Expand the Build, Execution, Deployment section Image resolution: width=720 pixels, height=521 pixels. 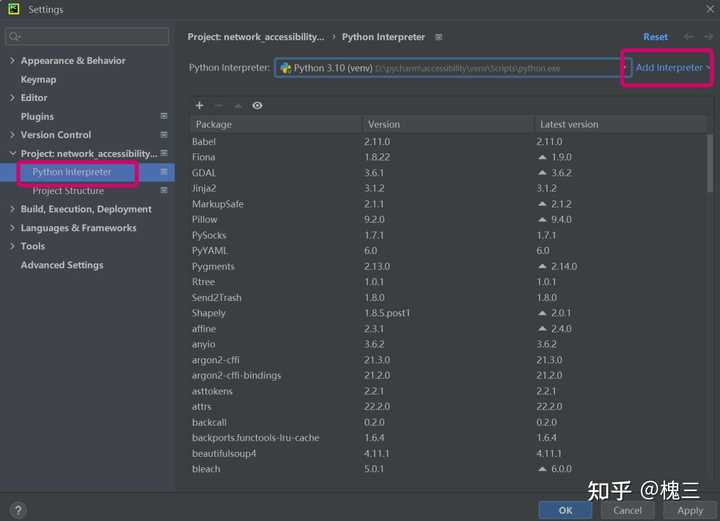tap(12, 209)
